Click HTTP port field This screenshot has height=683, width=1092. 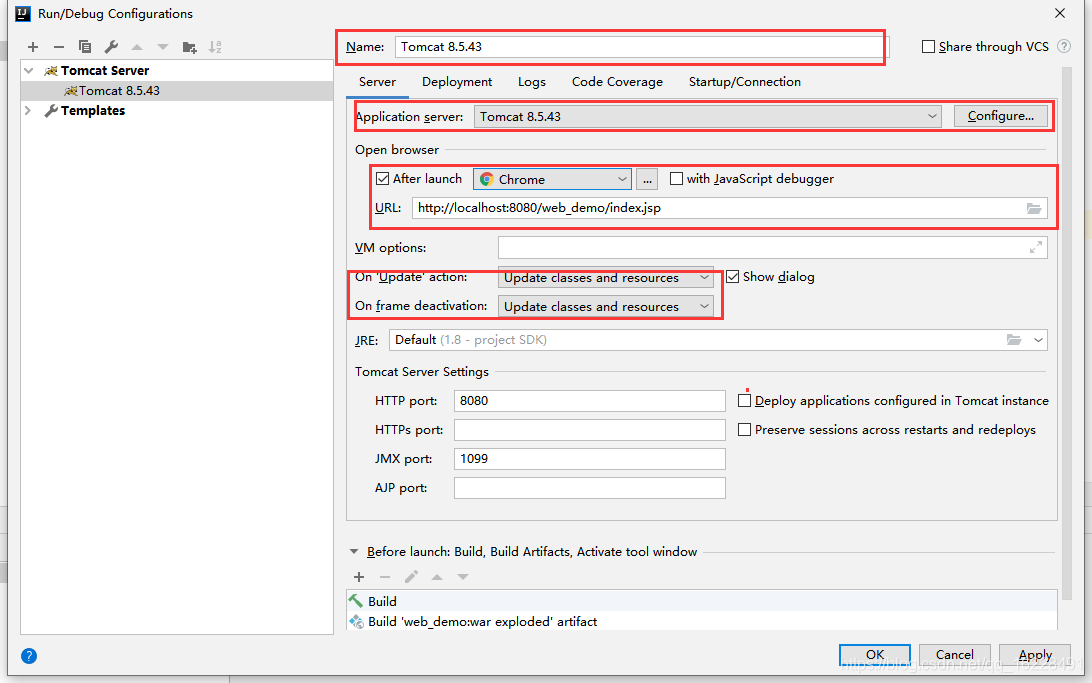[589, 400]
